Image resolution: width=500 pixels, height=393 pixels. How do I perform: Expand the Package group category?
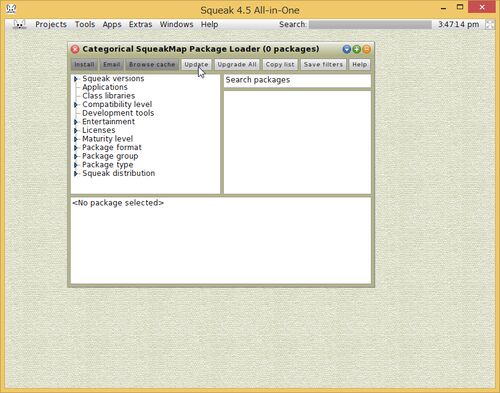(x=76, y=156)
